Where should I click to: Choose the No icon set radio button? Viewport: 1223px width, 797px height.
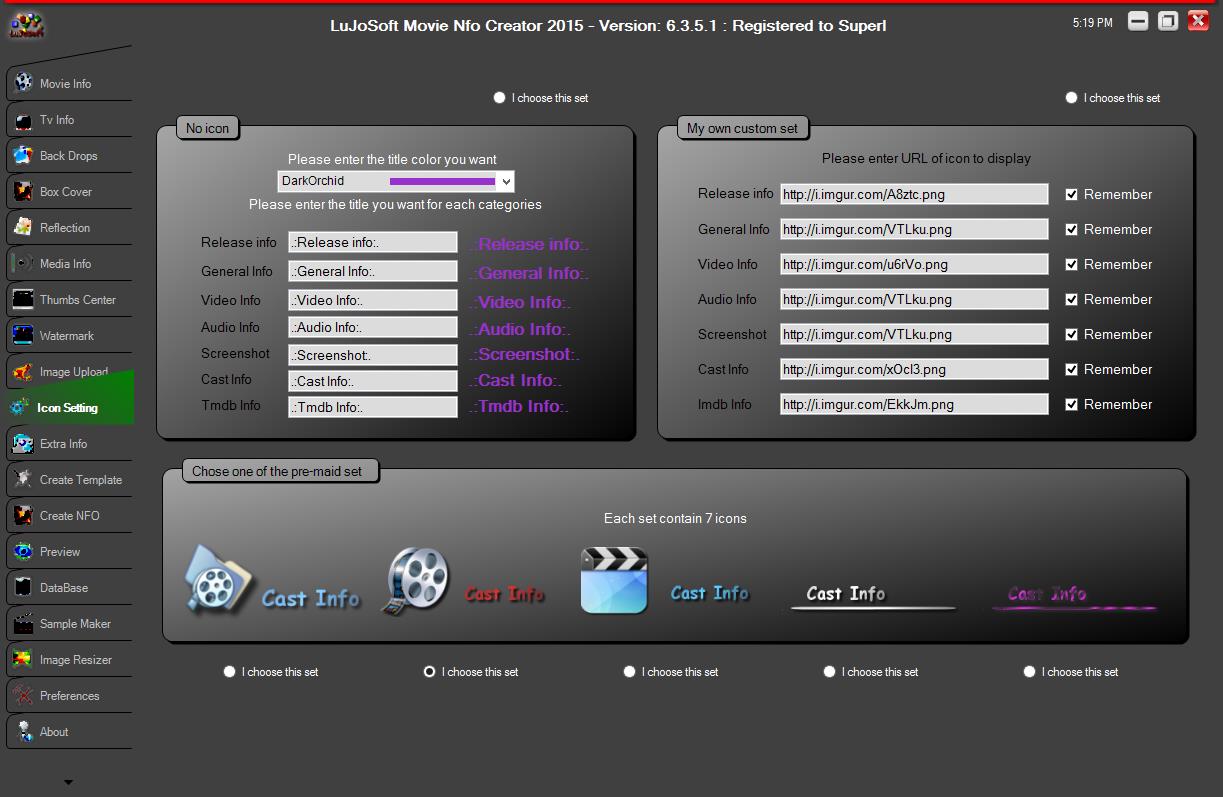coord(500,98)
